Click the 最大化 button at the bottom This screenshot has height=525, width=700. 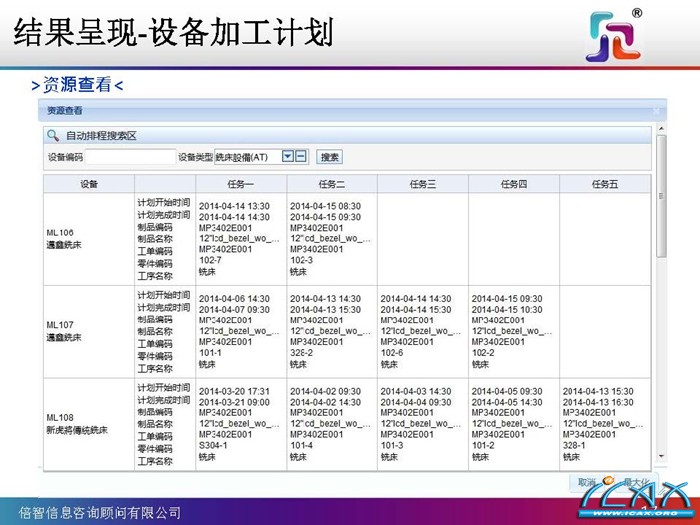636,482
